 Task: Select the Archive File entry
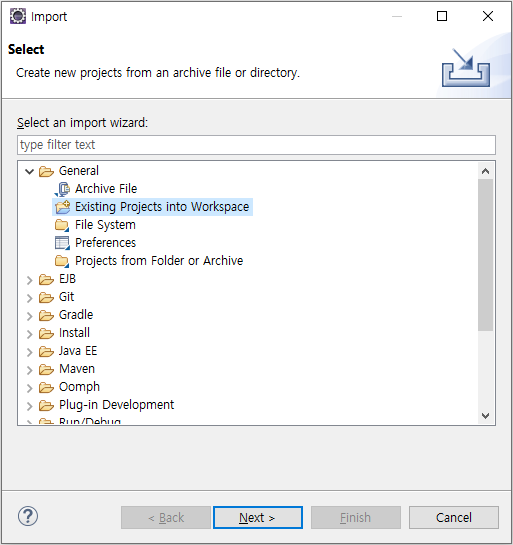click(106, 189)
